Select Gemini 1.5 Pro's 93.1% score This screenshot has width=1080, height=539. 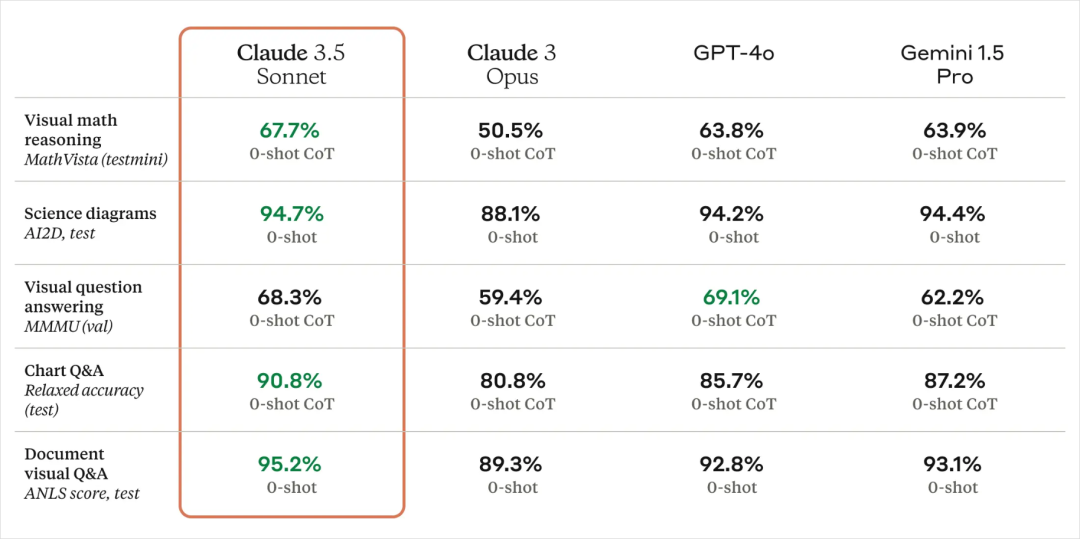coord(954,464)
